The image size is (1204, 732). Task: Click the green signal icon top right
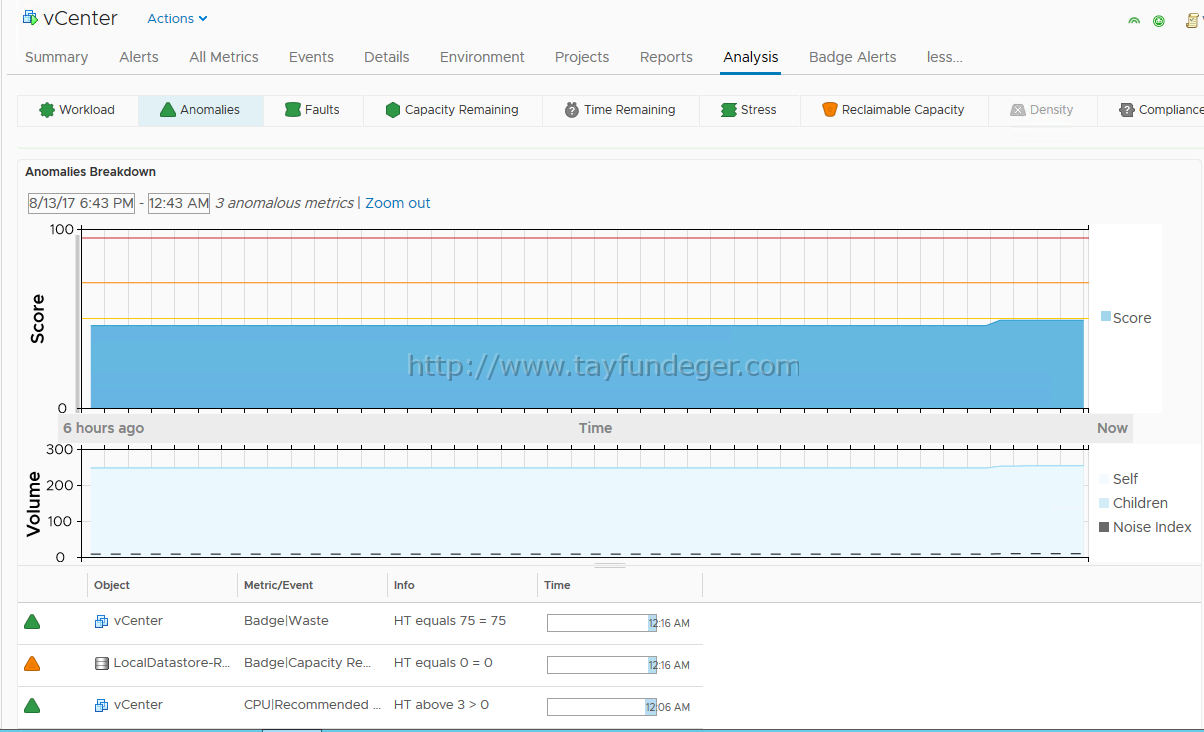(x=1134, y=20)
